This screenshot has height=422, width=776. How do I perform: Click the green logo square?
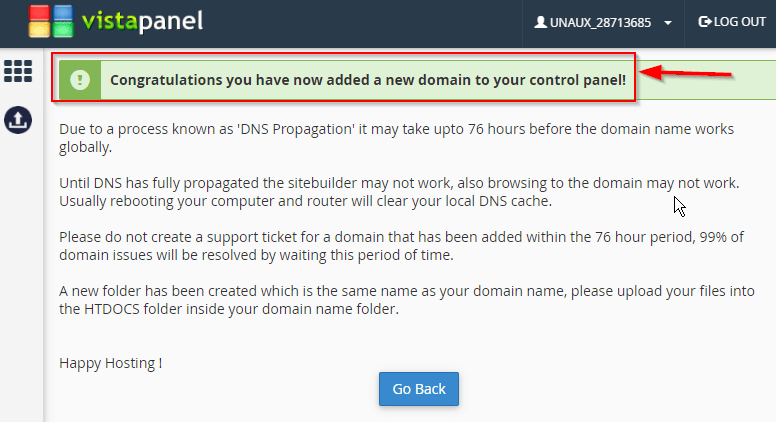pos(63,30)
